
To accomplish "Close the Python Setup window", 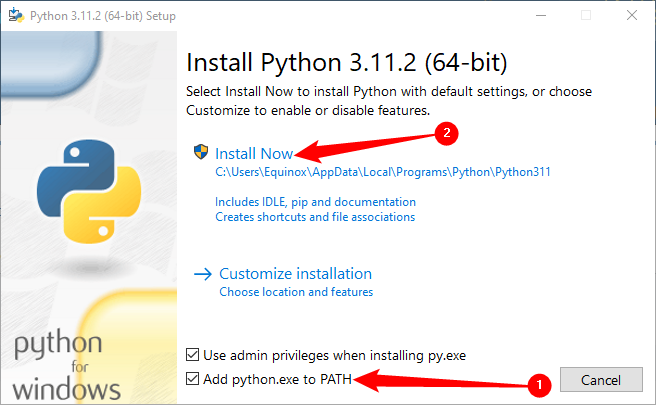I will pyautogui.click(x=630, y=15).
